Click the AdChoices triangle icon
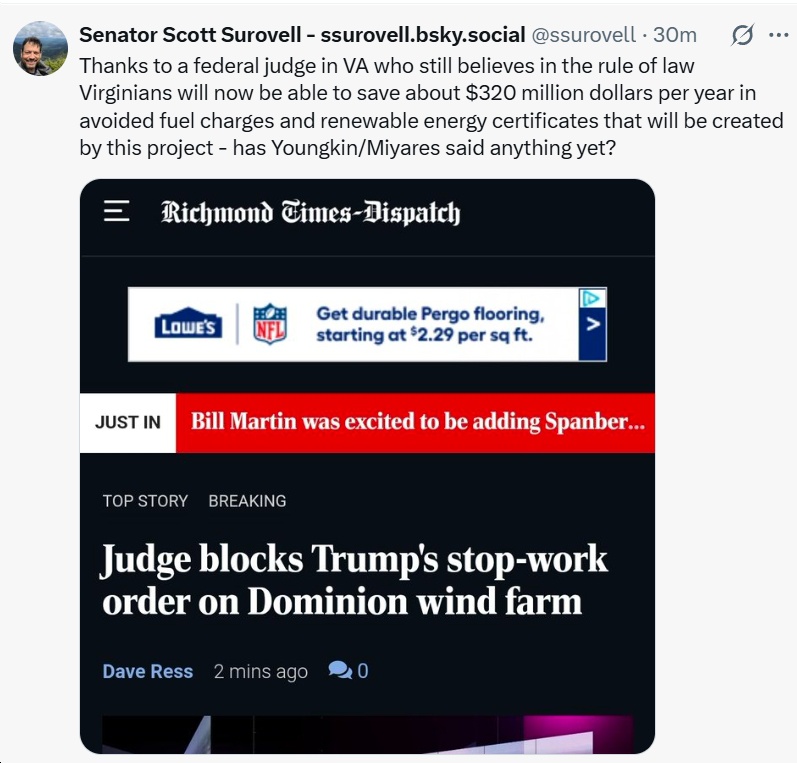Image resolution: width=797 pixels, height=763 pixels. point(593,298)
